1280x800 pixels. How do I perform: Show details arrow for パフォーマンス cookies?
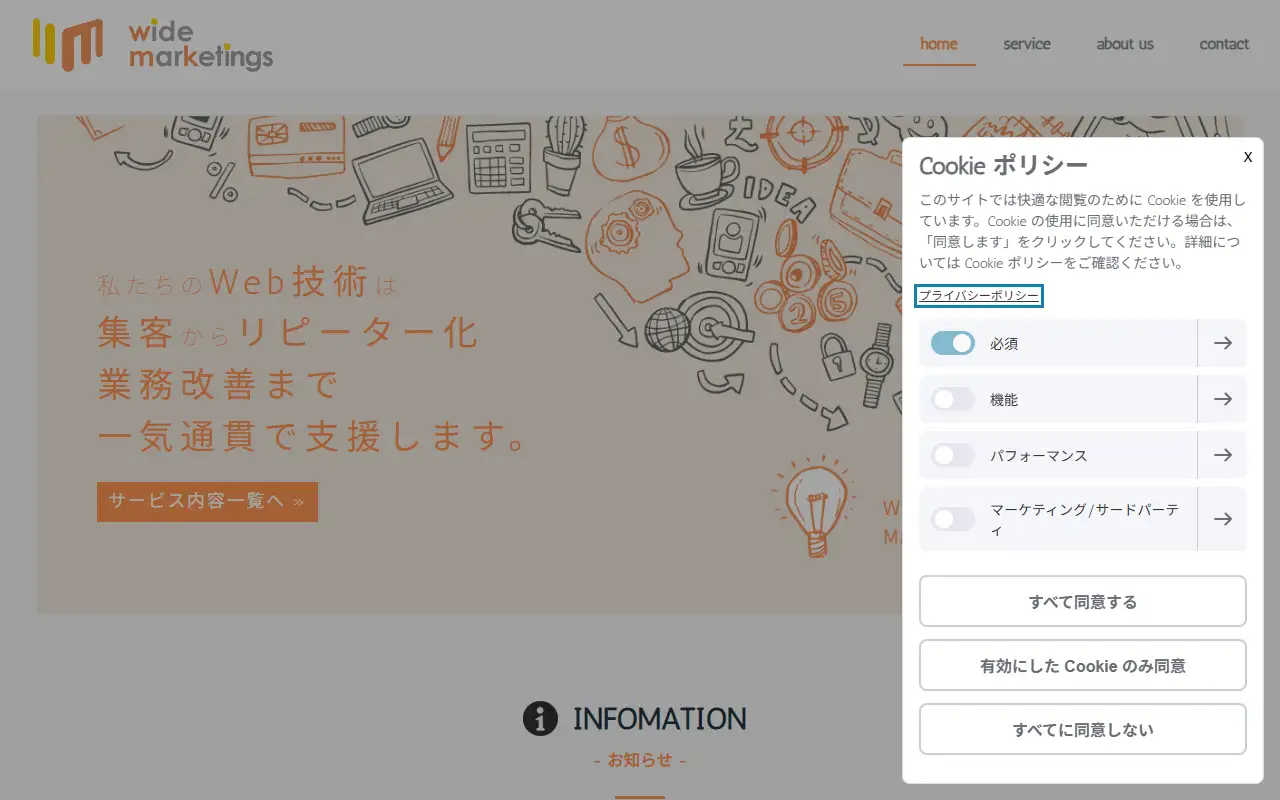coord(1222,455)
